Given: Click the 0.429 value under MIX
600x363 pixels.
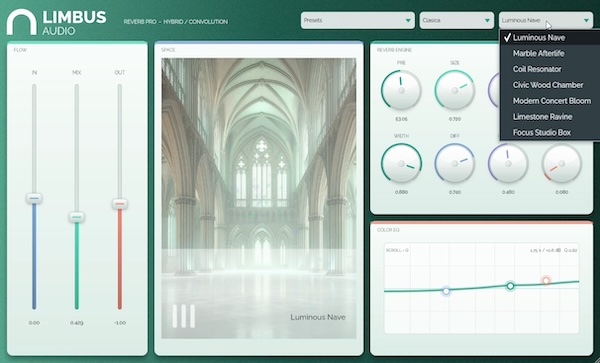Looking at the screenshot, I should 77,323.
